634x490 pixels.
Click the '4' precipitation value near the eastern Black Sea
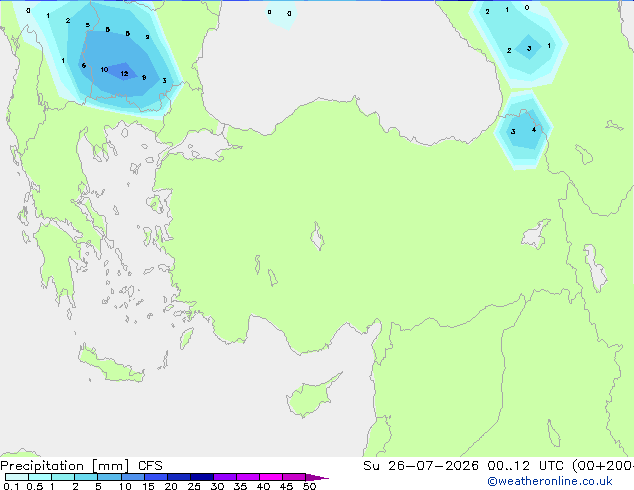tap(534, 129)
